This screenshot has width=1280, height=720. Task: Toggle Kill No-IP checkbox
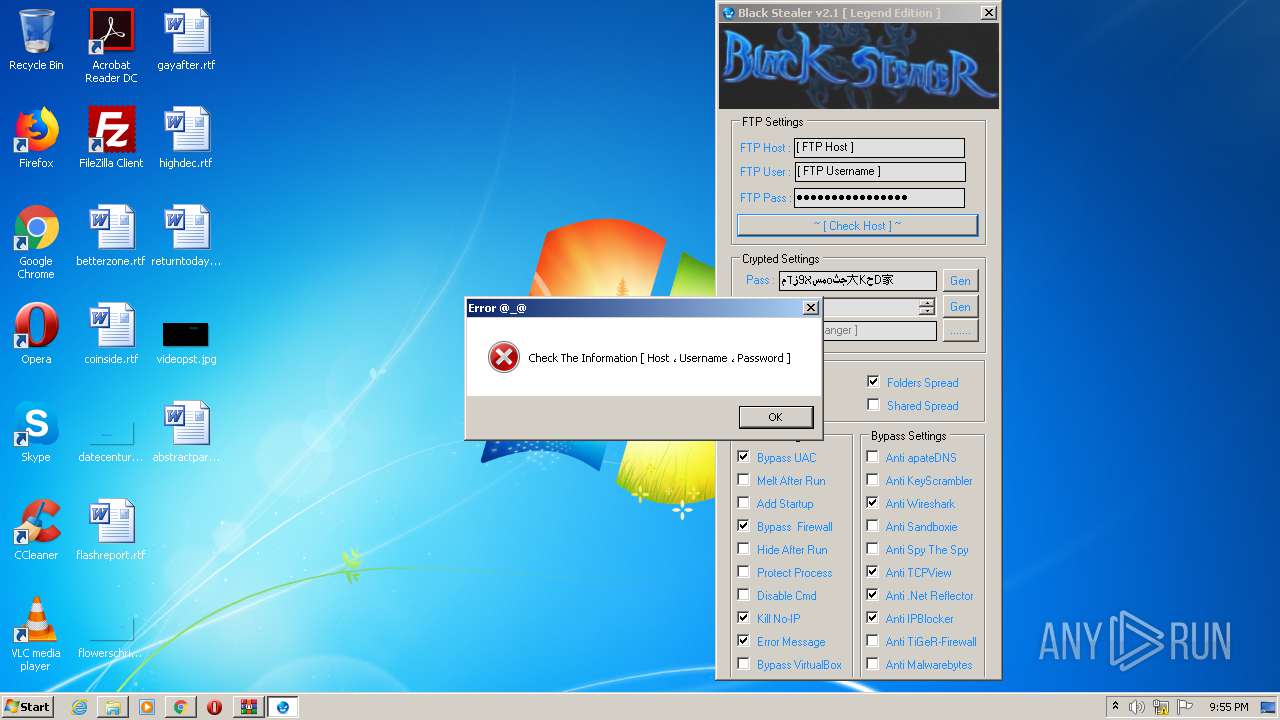pyautogui.click(x=743, y=618)
